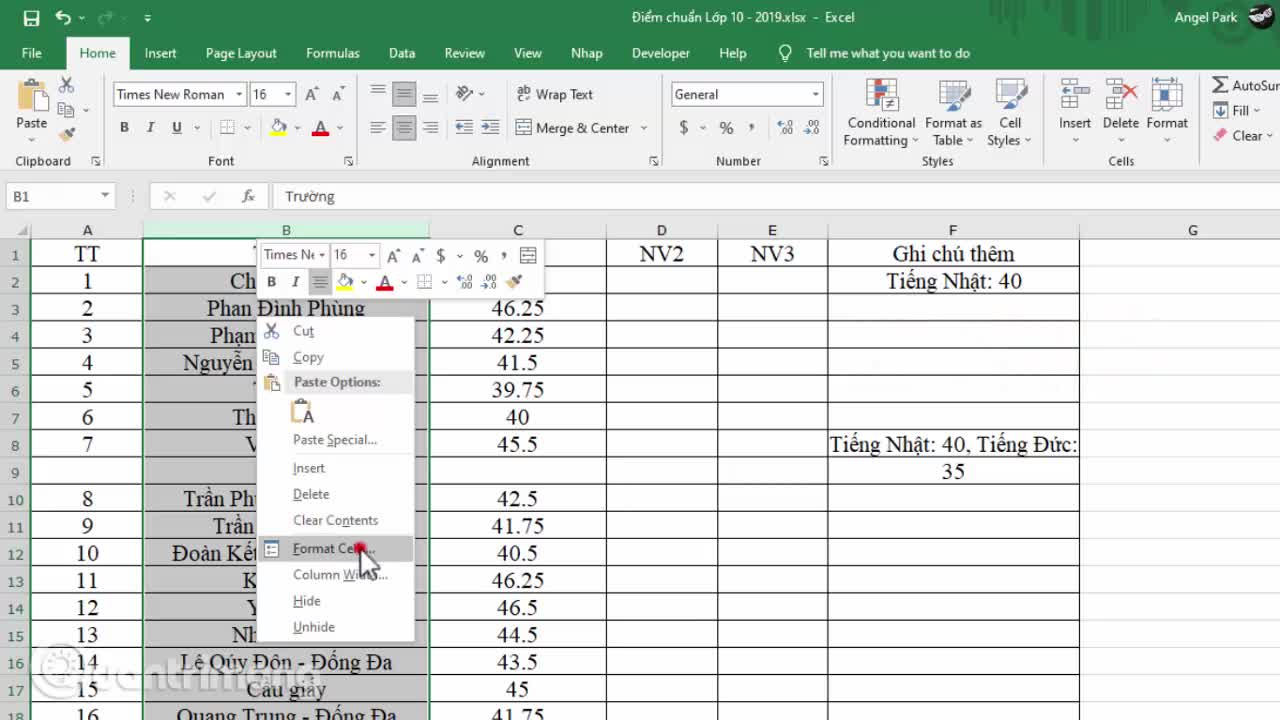Open ribbon font size dropdown
1280x720 pixels.
tap(288, 94)
